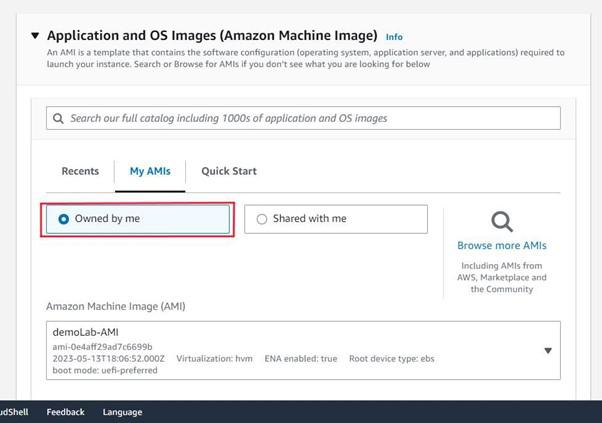Collapse the Application and OS Images section triangle

pos(35,36)
